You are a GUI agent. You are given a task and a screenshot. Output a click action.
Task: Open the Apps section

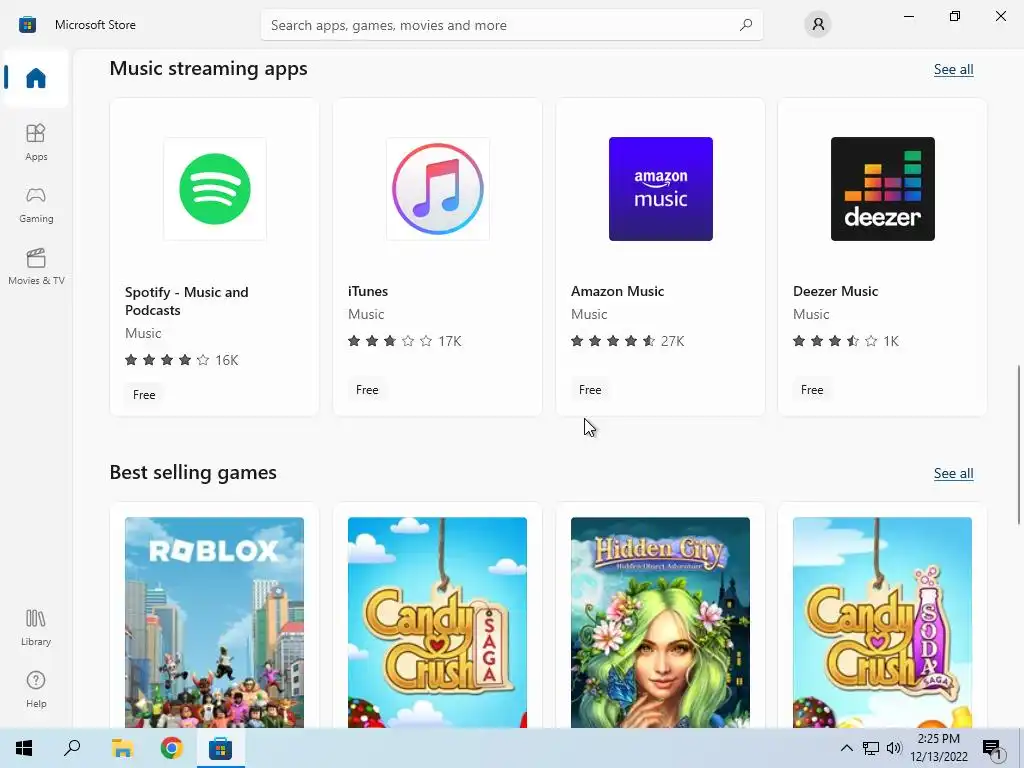[36, 142]
